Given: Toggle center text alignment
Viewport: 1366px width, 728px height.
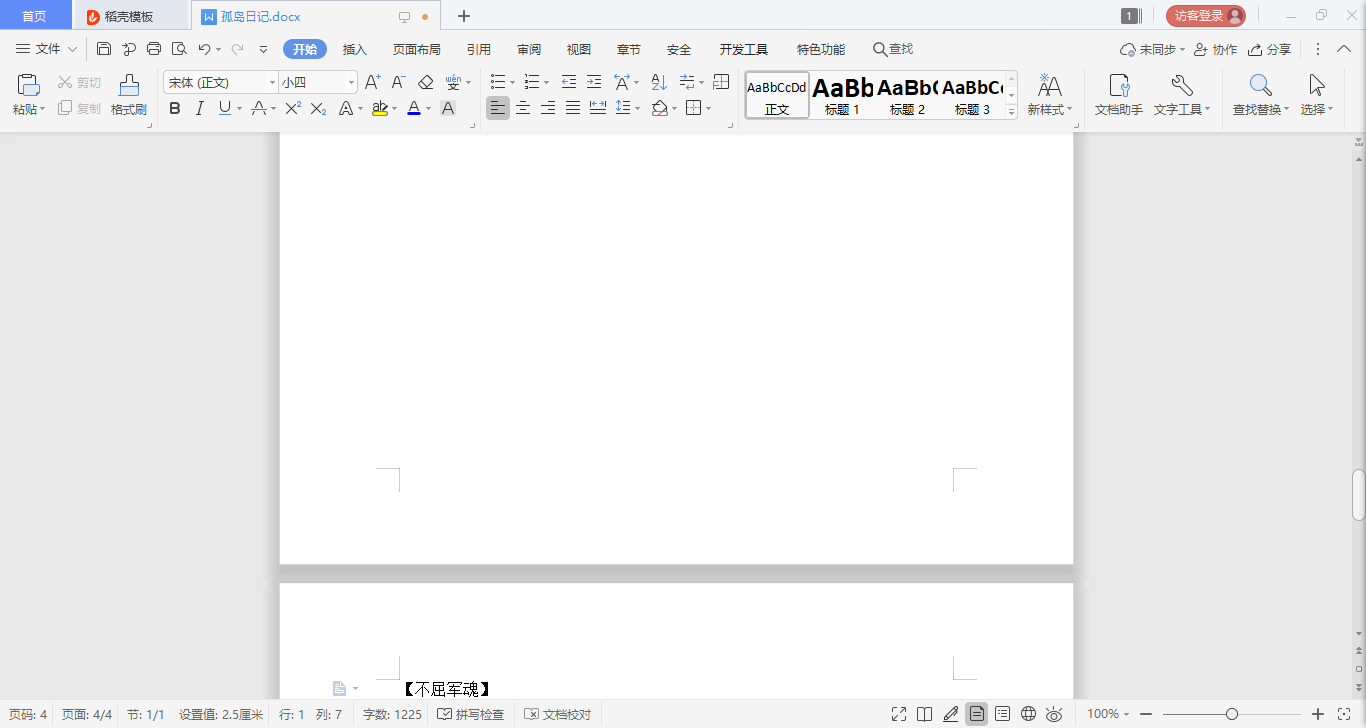Looking at the screenshot, I should click(523, 108).
